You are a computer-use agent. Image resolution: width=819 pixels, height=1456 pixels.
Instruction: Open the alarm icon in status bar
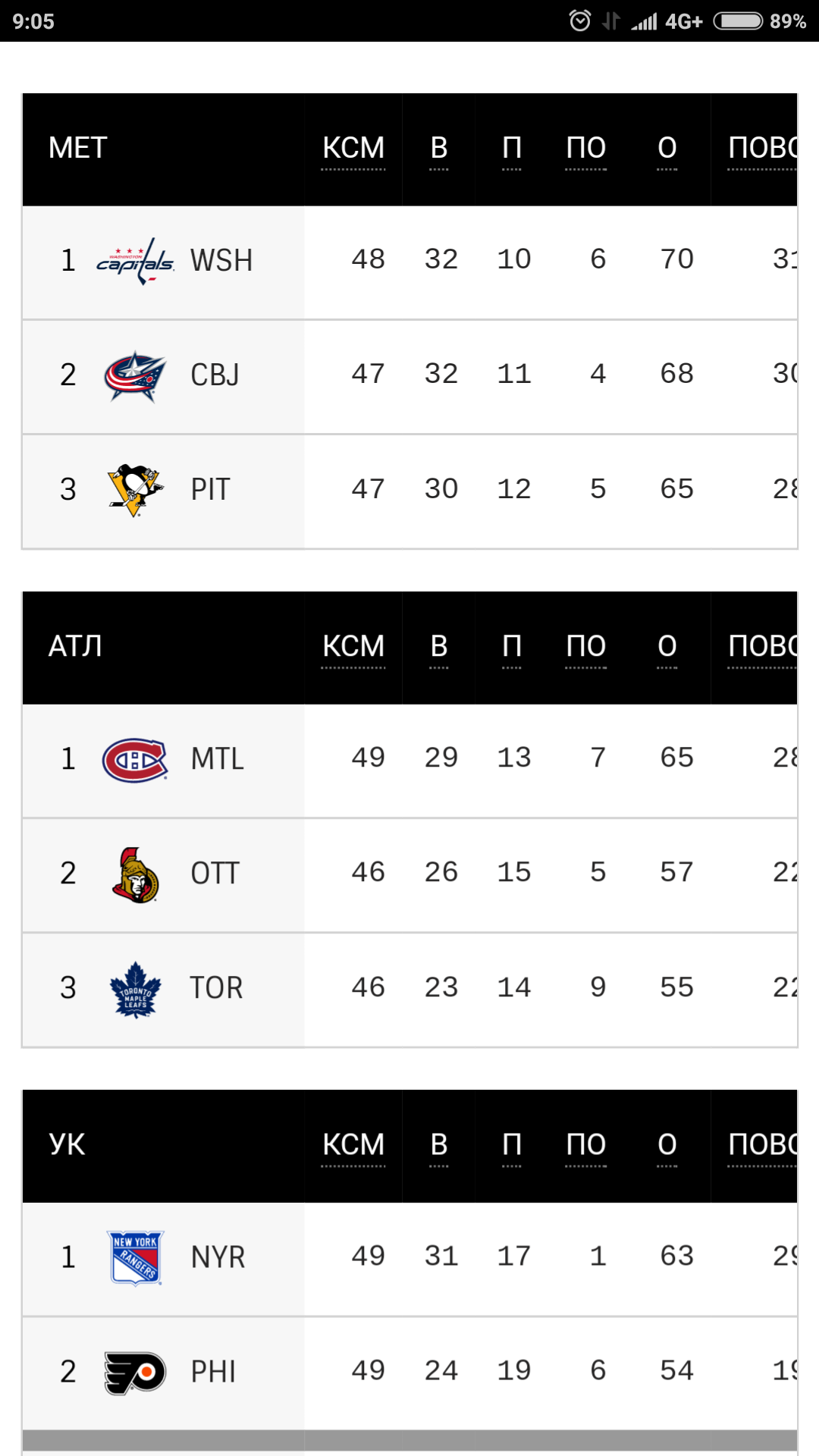click(580, 20)
